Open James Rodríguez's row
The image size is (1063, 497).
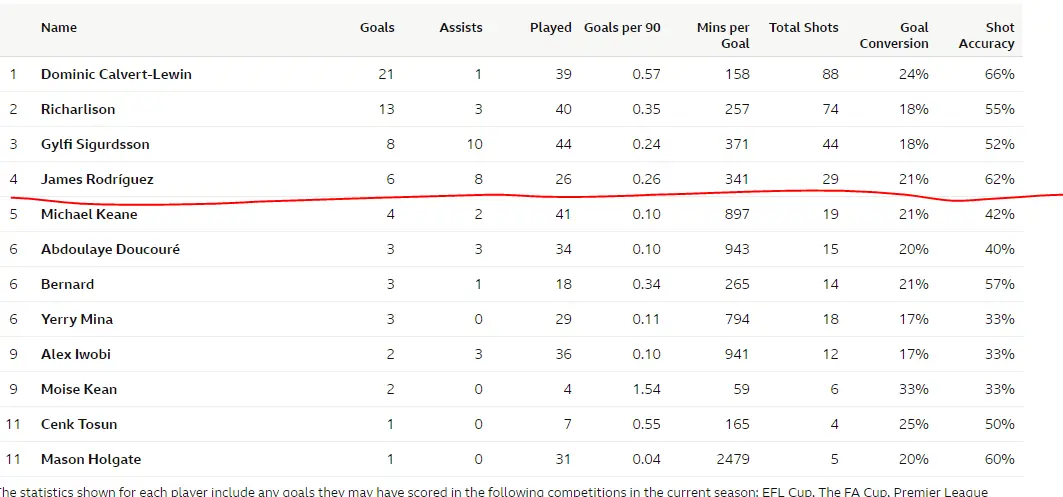click(x=97, y=179)
